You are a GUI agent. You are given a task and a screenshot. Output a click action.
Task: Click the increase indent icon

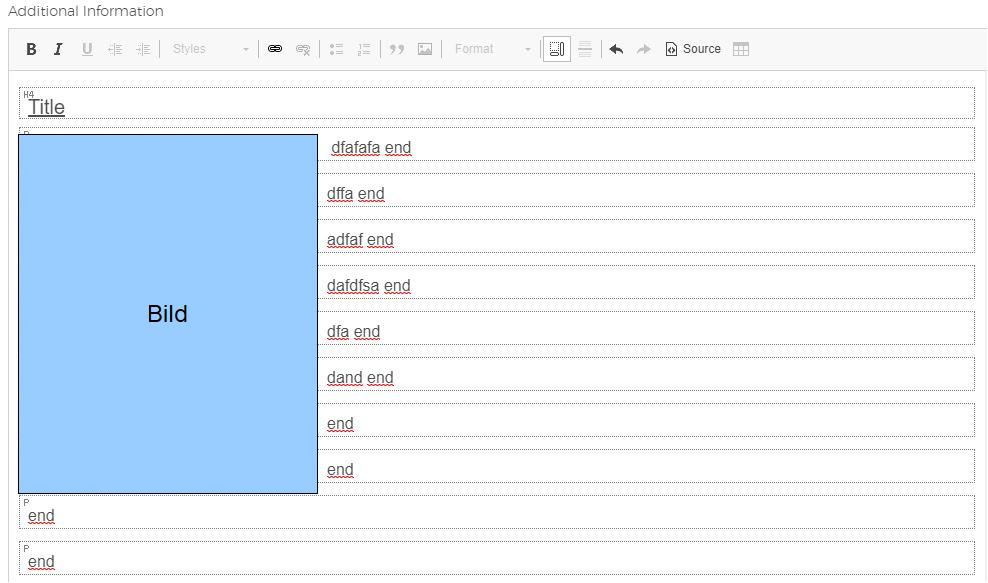click(143, 49)
